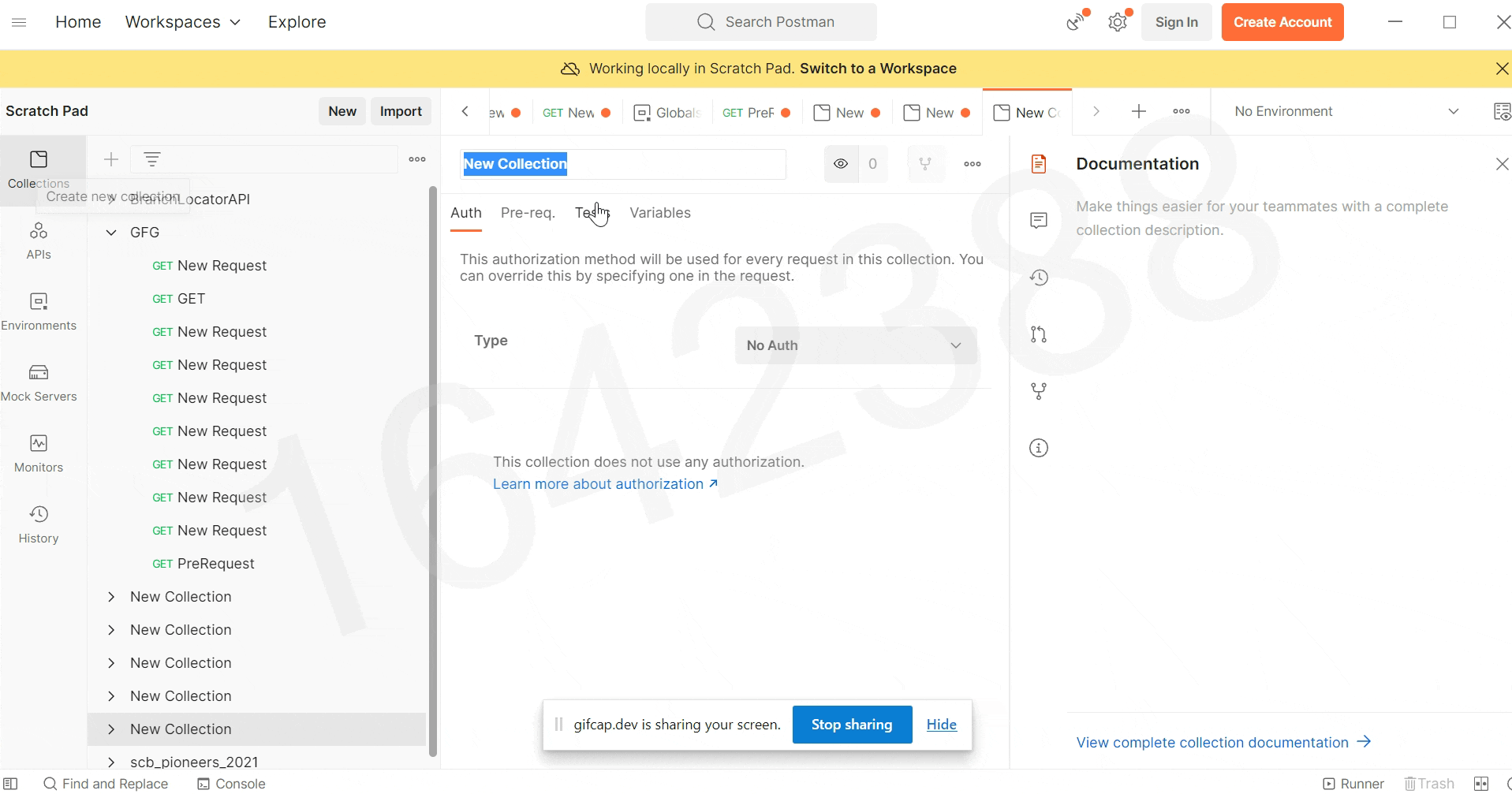1512x794 pixels.
Task: Click the New button in Scratch Pad
Action: (x=342, y=111)
